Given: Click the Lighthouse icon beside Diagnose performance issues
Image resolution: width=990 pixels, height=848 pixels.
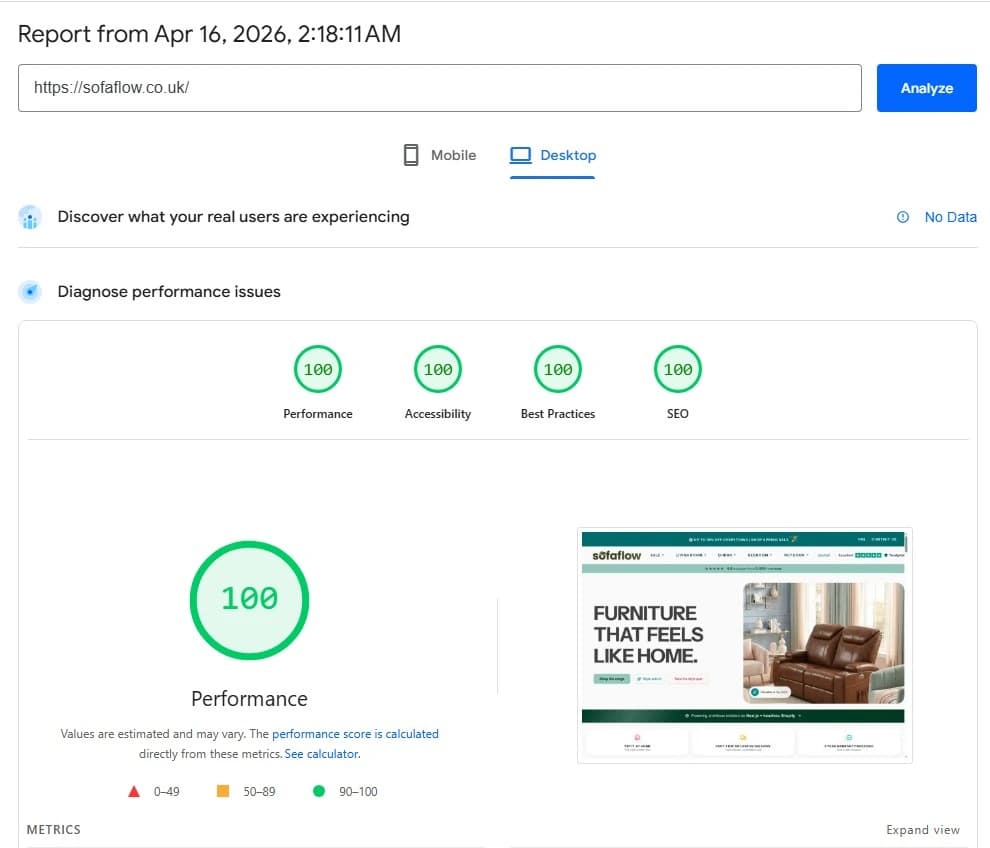Looking at the screenshot, I should pos(29,291).
